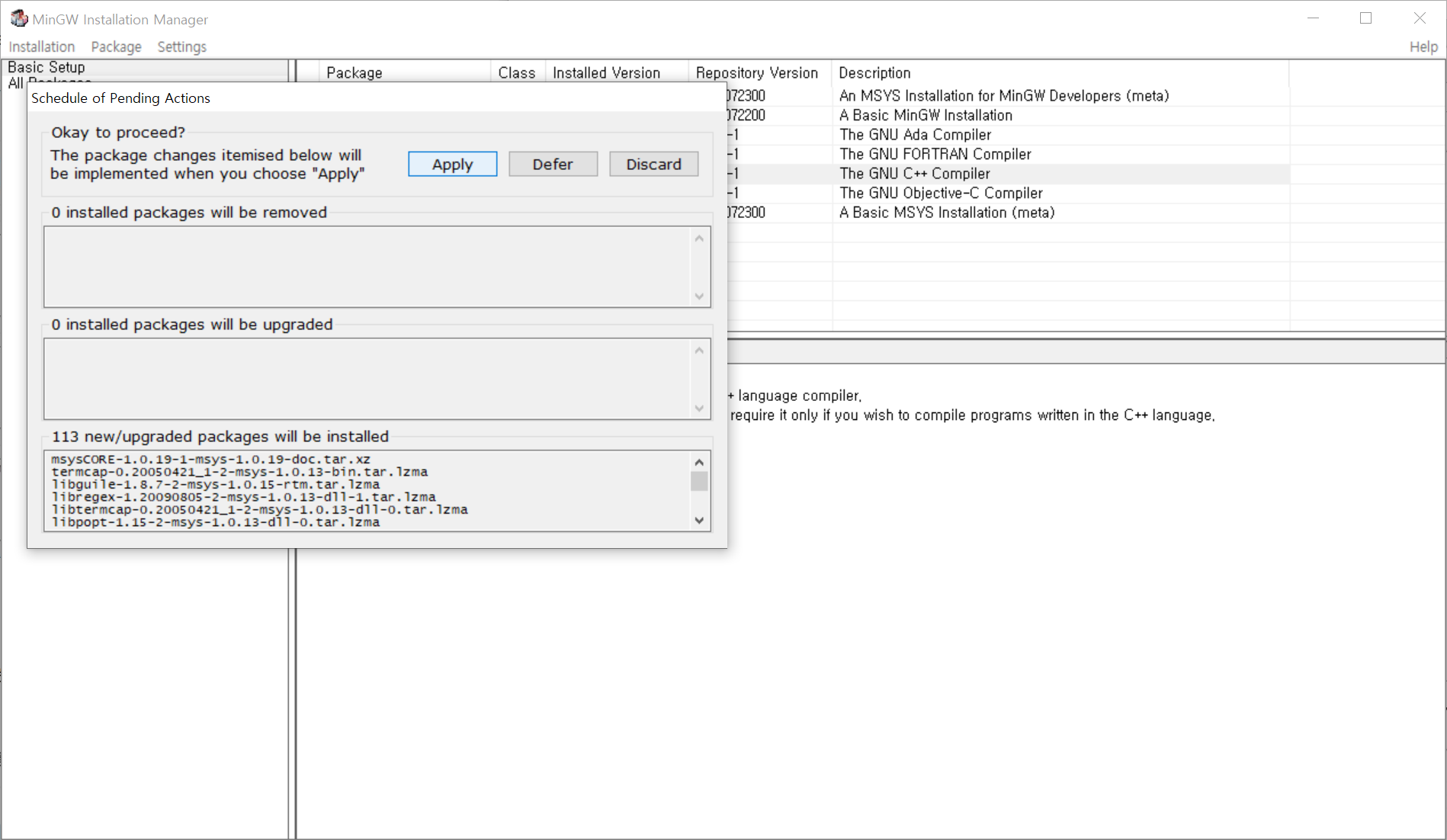Click the scrollbar thumb in install packages list
The image size is (1447, 840).
(x=699, y=481)
